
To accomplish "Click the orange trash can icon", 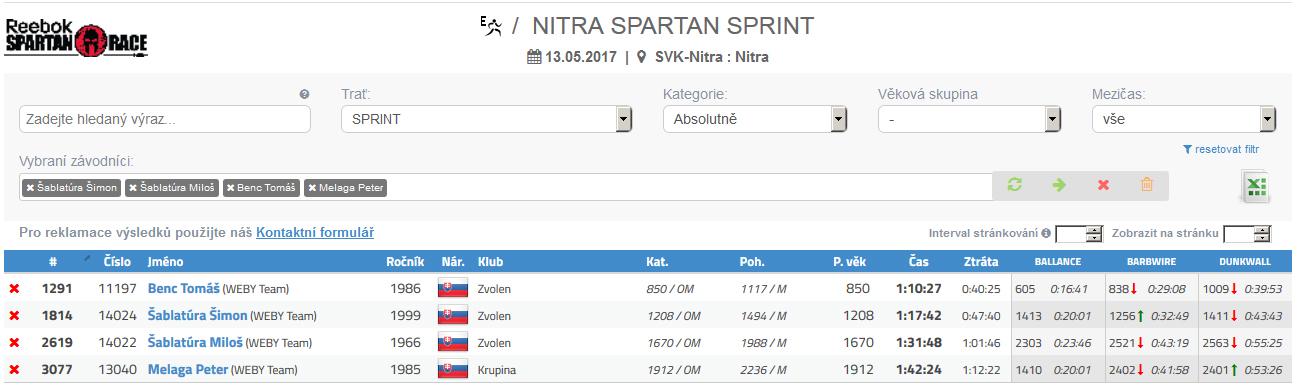I will pyautogui.click(x=1147, y=185).
